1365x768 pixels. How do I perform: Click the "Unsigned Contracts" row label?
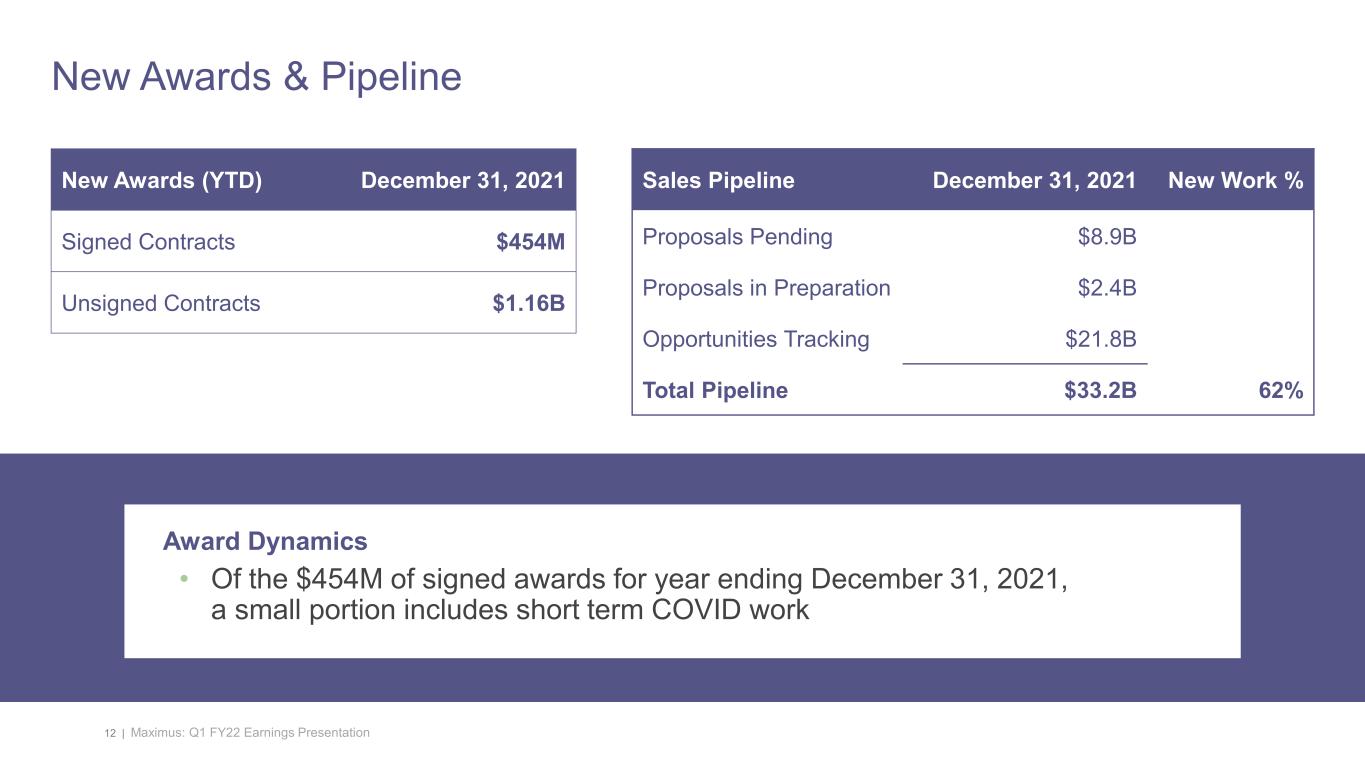point(160,303)
